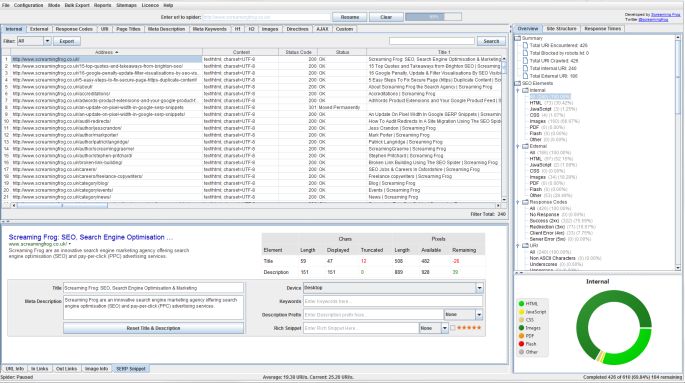Click the crawl progress bar
The height and width of the screenshot is (383, 685).
433,17
